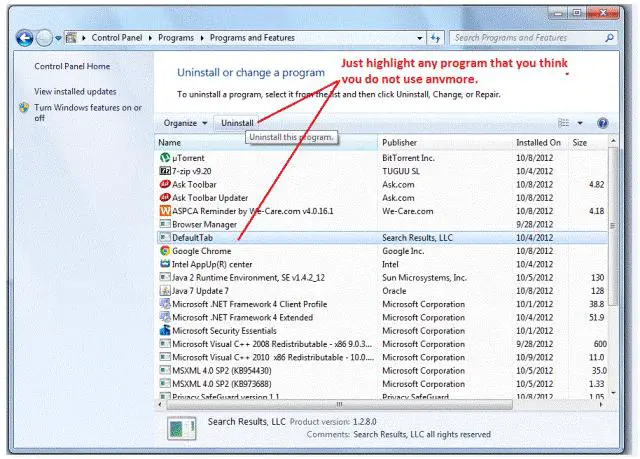Sort by the Installed On column header
640x459 pixels.
[x=538, y=142]
